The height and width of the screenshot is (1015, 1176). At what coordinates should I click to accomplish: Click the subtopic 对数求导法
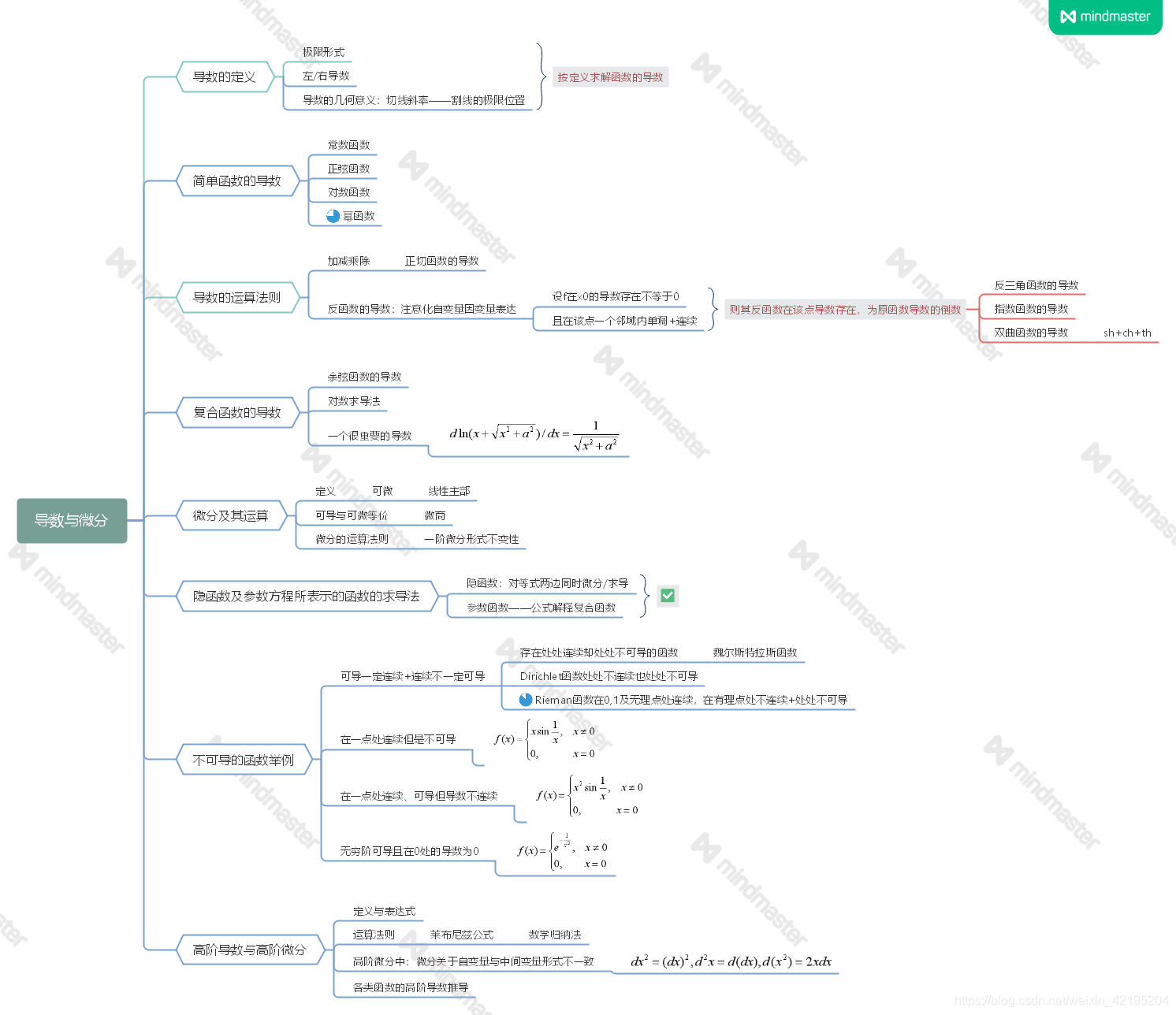pos(355,401)
